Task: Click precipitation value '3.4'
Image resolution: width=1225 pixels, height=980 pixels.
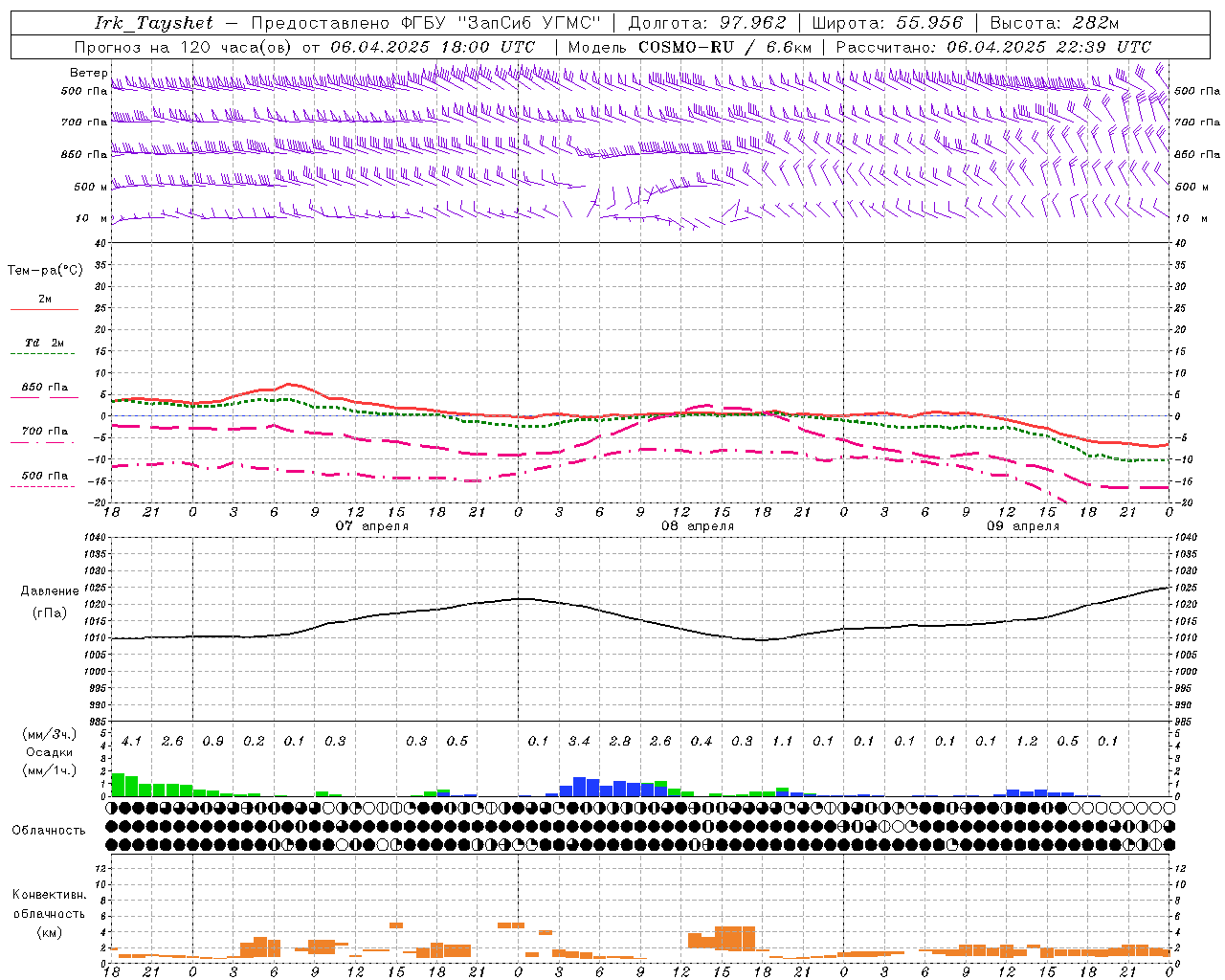Action: pos(579,742)
